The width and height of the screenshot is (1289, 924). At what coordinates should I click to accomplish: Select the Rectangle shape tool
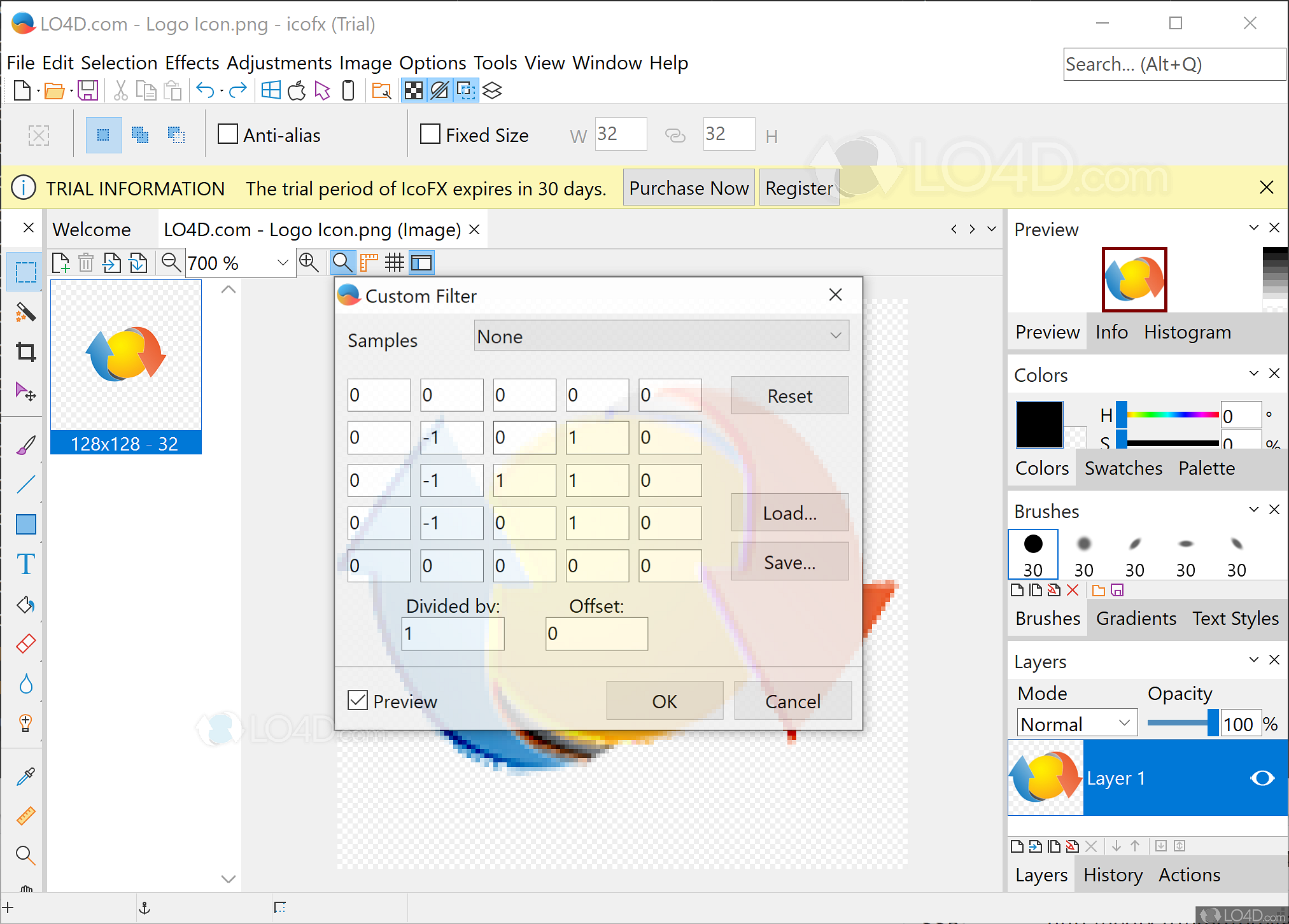coord(25,524)
